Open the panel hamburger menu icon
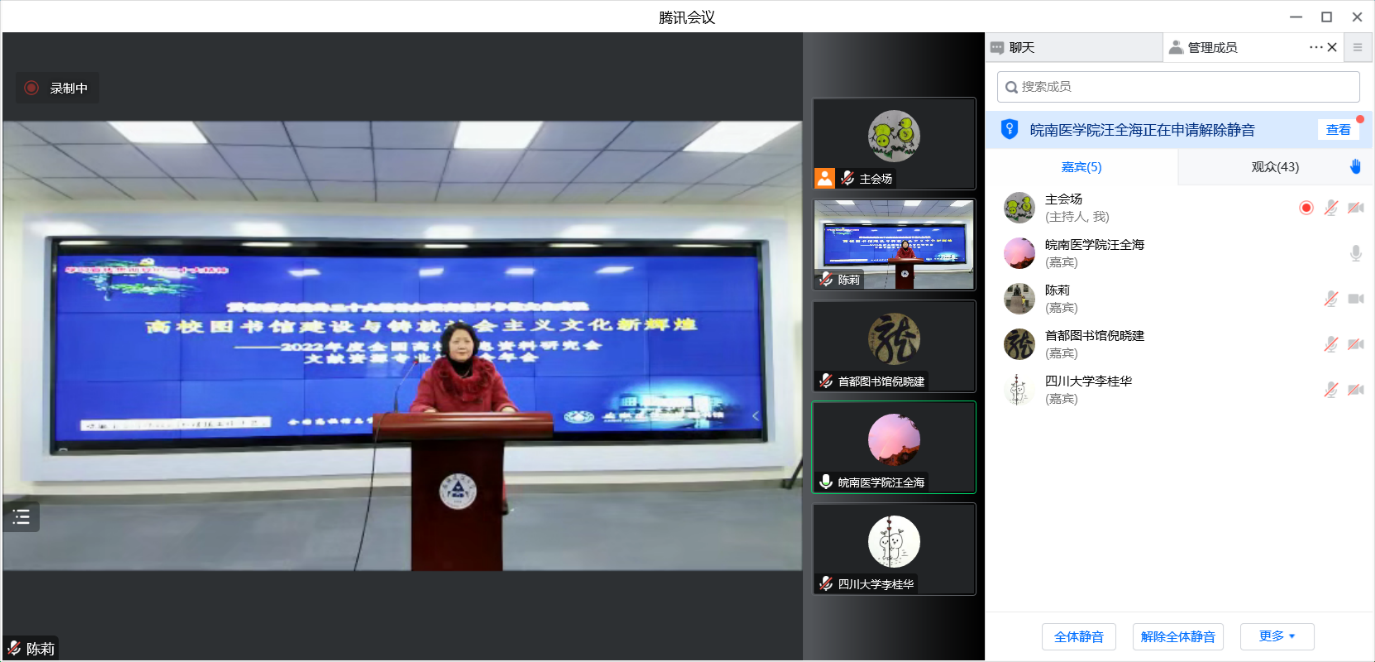1375x662 pixels. tap(1357, 47)
